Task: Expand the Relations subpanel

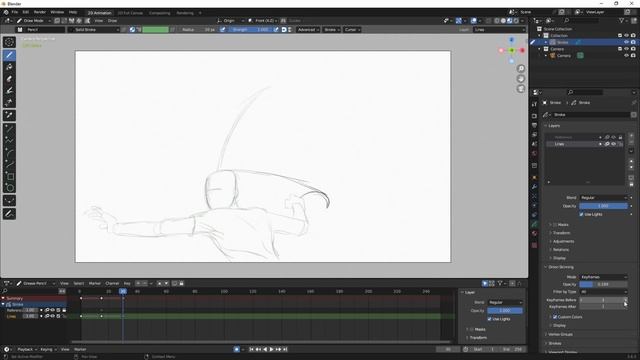Action: pos(560,249)
